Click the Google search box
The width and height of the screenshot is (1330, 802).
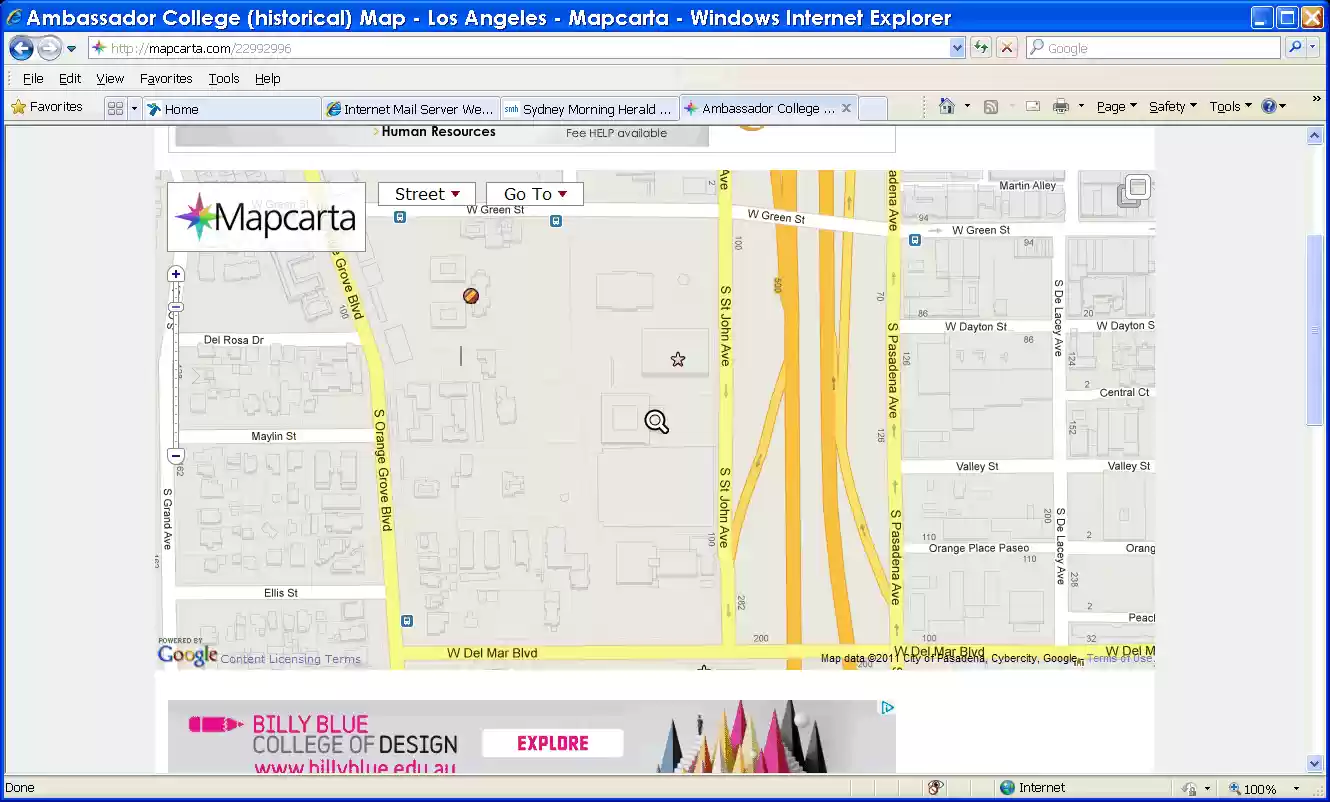1153,48
